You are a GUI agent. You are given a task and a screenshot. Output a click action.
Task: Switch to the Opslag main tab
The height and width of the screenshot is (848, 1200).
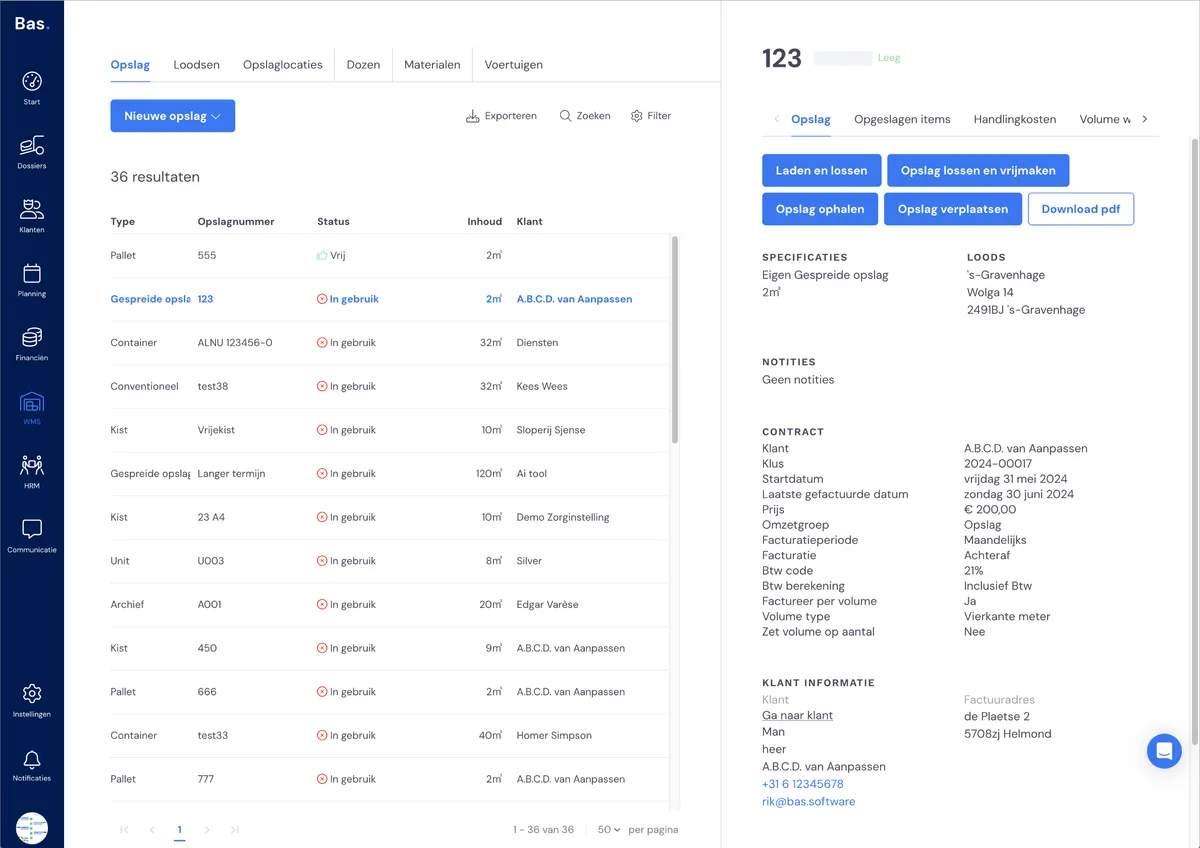click(x=130, y=65)
